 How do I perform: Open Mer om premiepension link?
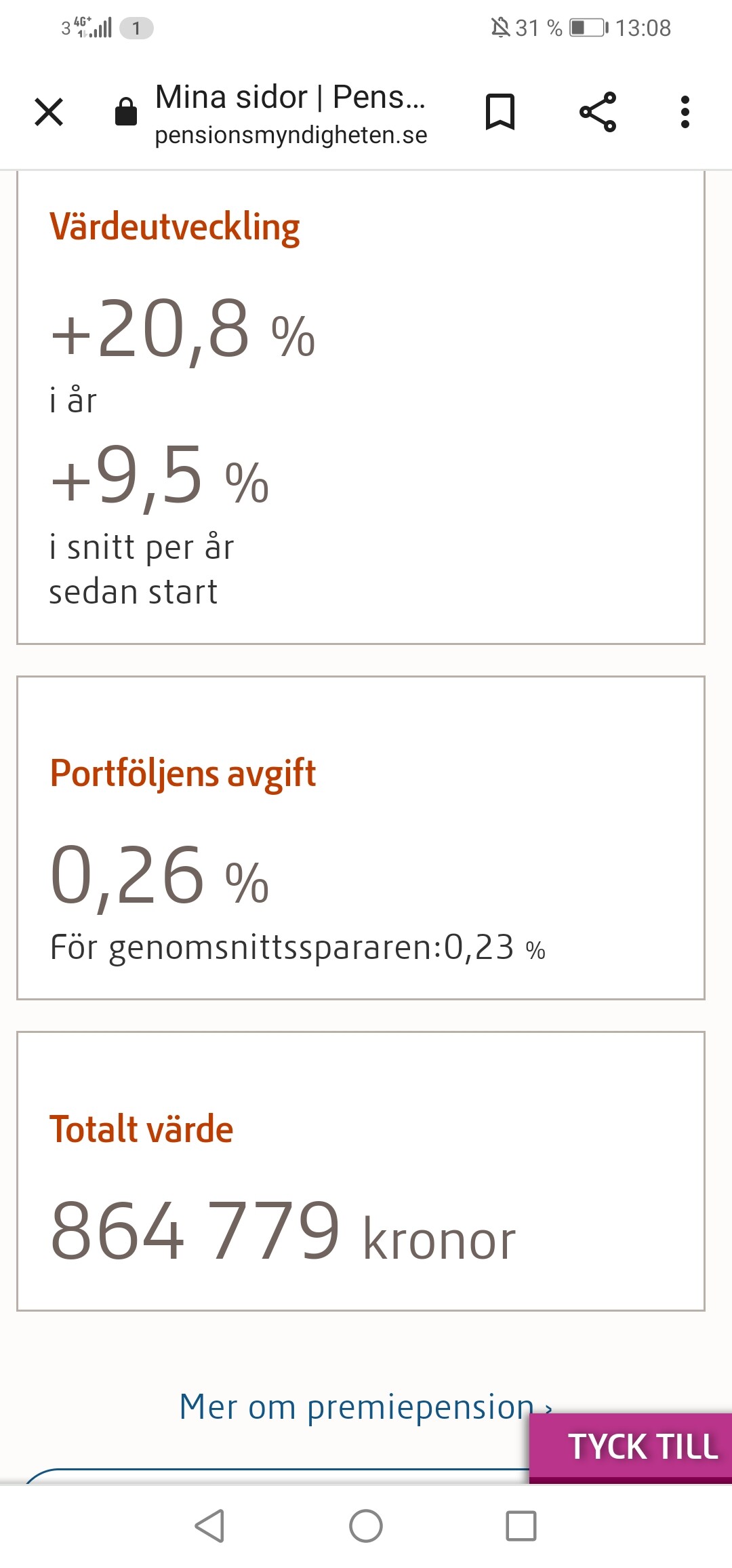pos(356,1407)
